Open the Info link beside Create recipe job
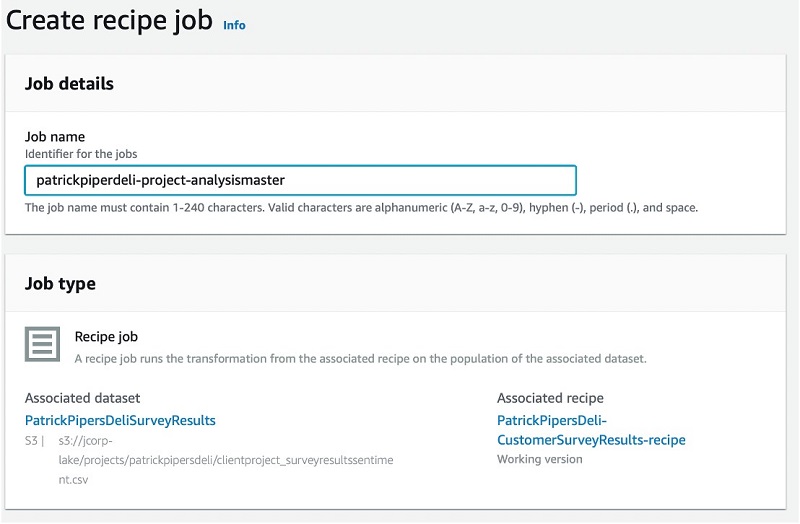800x524 pixels. (x=234, y=25)
